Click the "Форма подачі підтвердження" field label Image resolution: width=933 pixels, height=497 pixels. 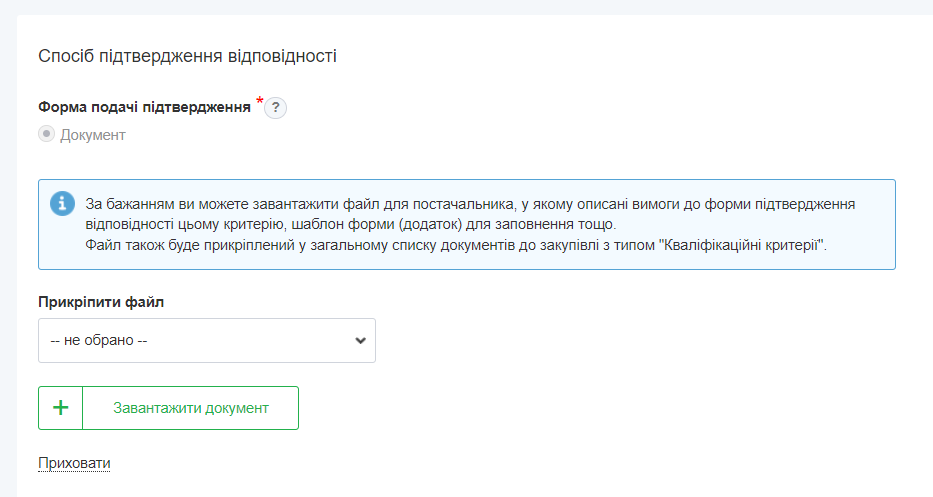[144, 107]
